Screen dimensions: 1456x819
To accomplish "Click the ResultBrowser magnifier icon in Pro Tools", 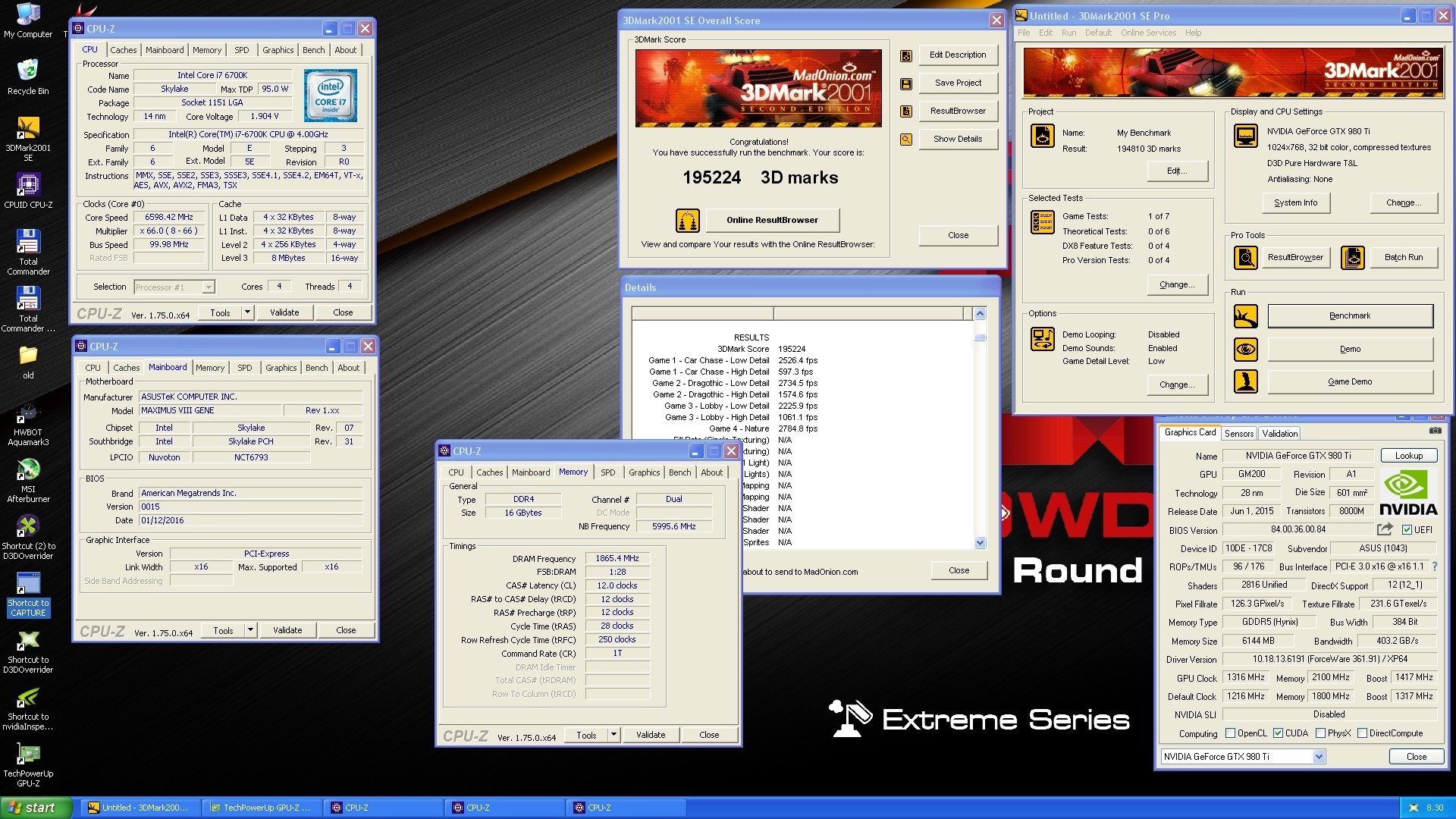I will 1245,258.
